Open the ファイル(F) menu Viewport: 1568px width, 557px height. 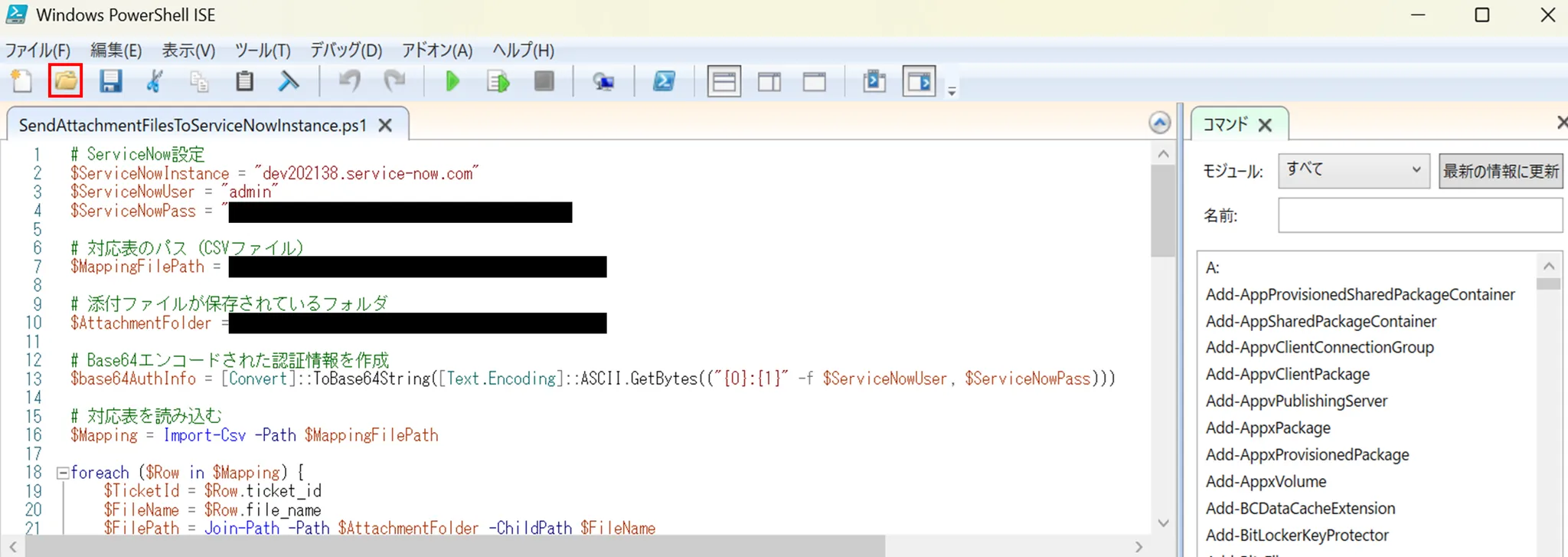(x=38, y=51)
